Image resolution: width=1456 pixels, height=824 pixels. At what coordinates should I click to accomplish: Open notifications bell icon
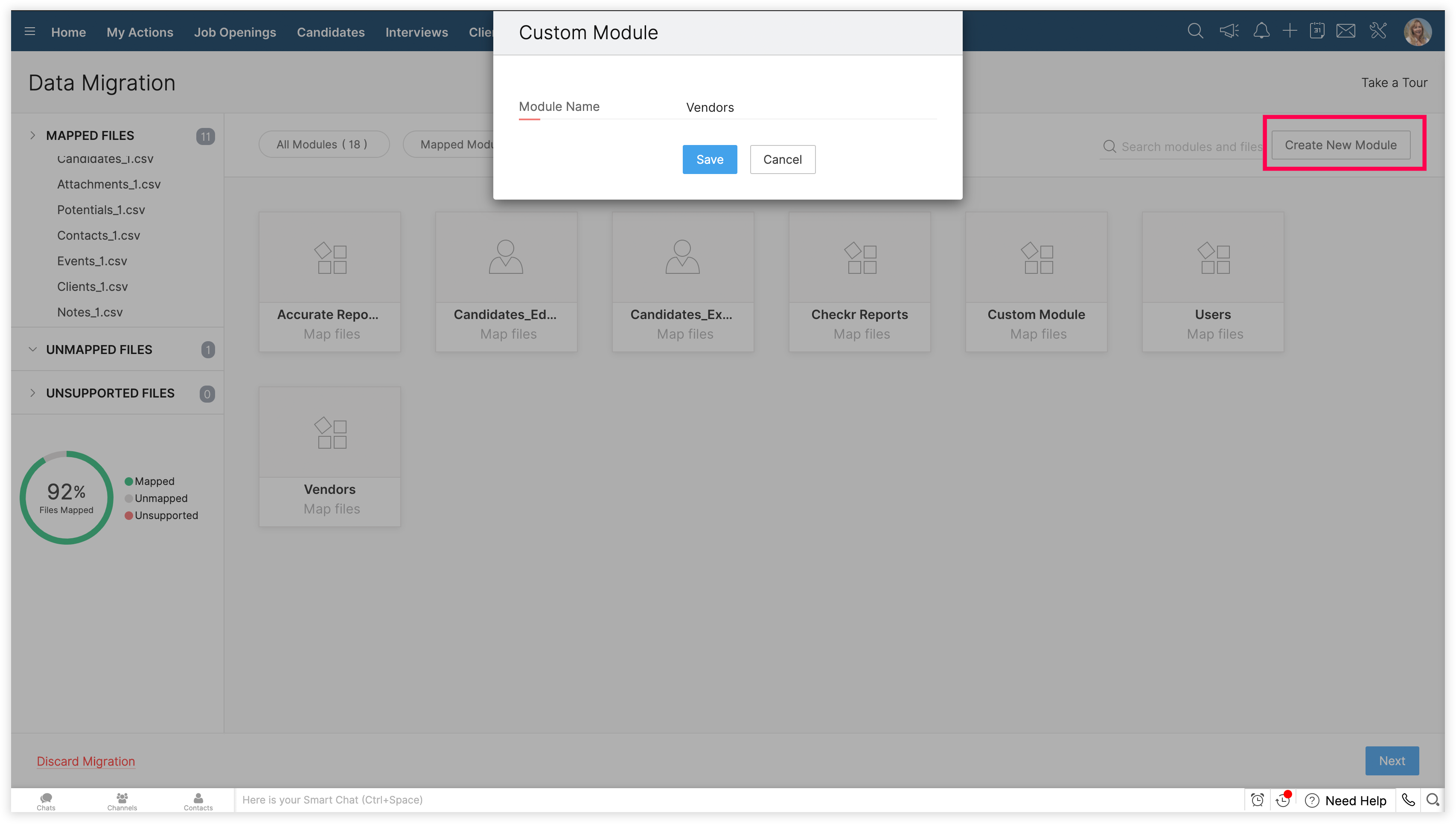(1261, 31)
